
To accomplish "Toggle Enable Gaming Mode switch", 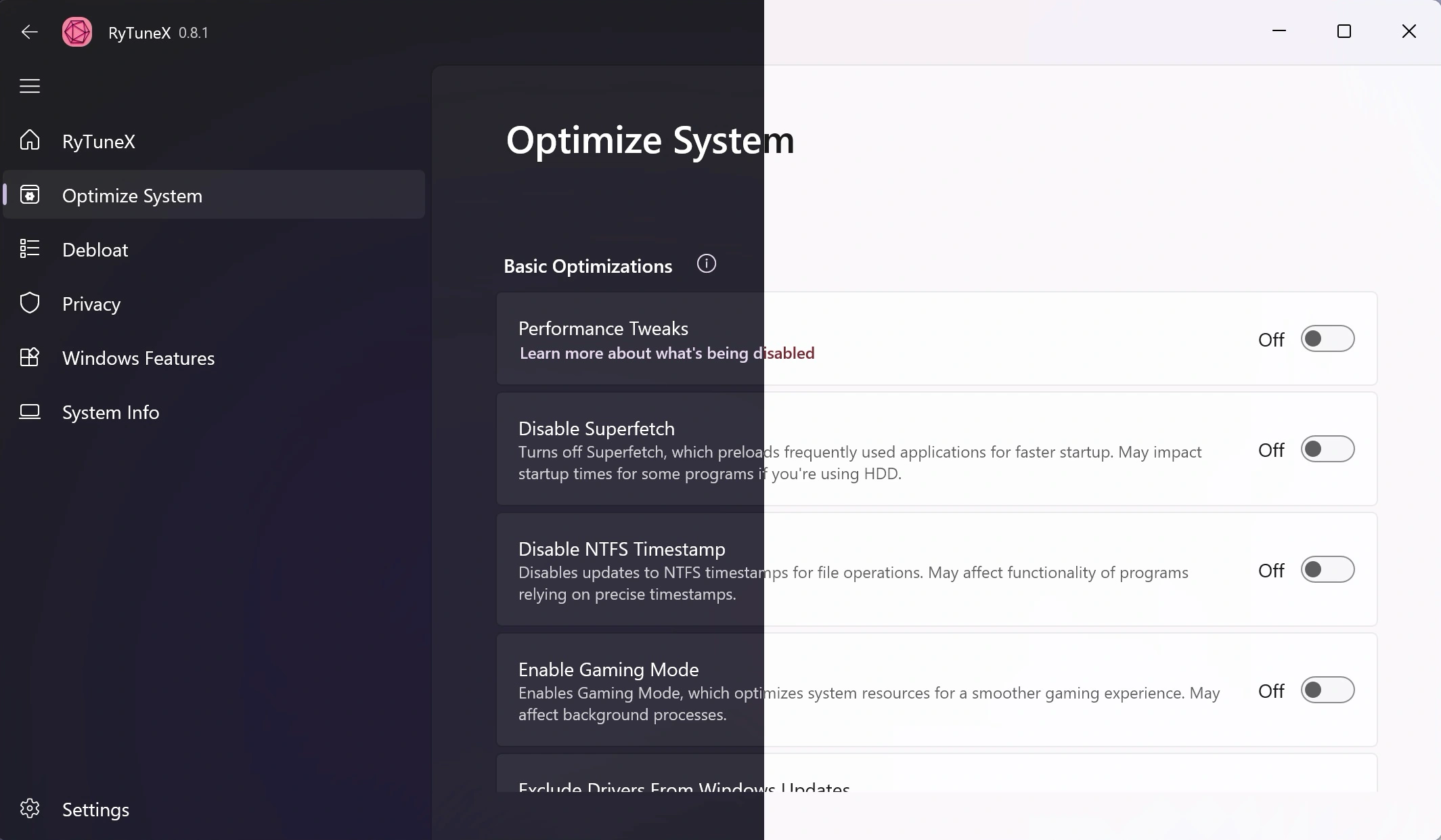I will tap(1327, 690).
